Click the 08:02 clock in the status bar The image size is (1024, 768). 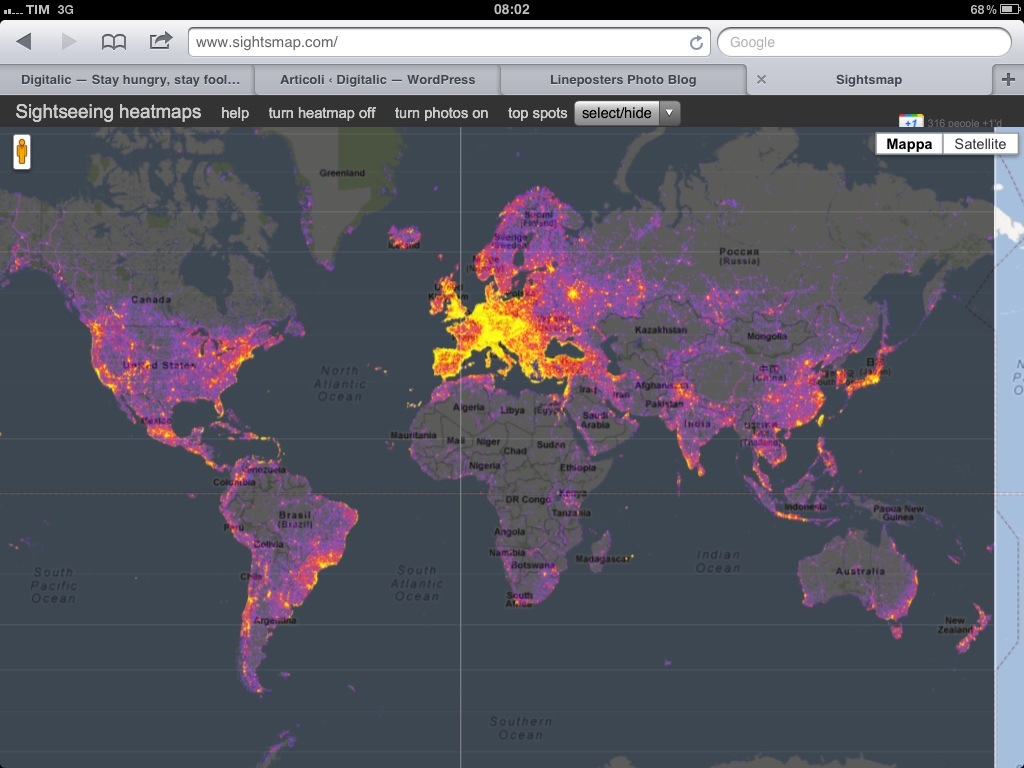[x=511, y=9]
